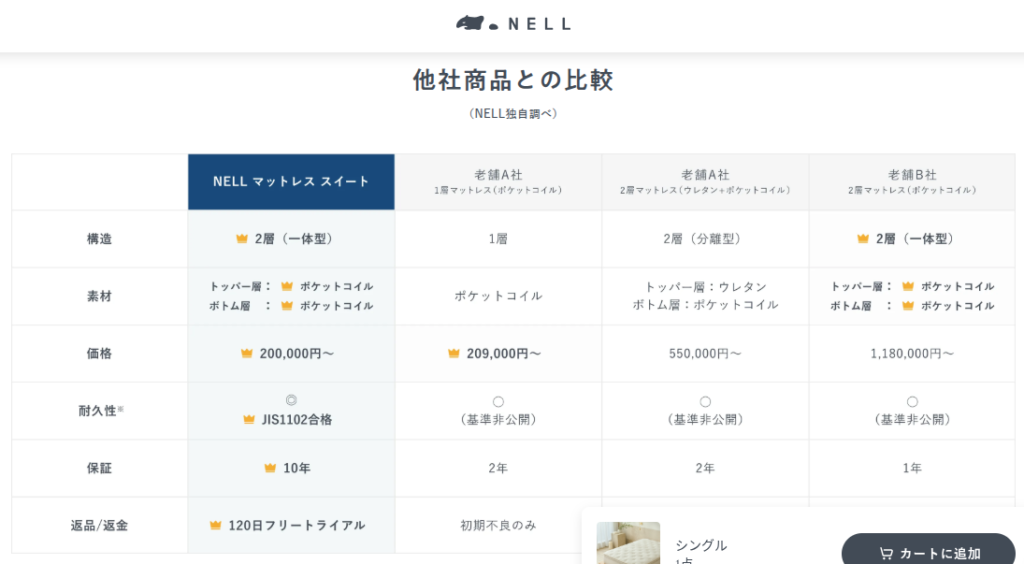Click the 返品/返金 row label
This screenshot has height=564, width=1024.
[x=99, y=525]
